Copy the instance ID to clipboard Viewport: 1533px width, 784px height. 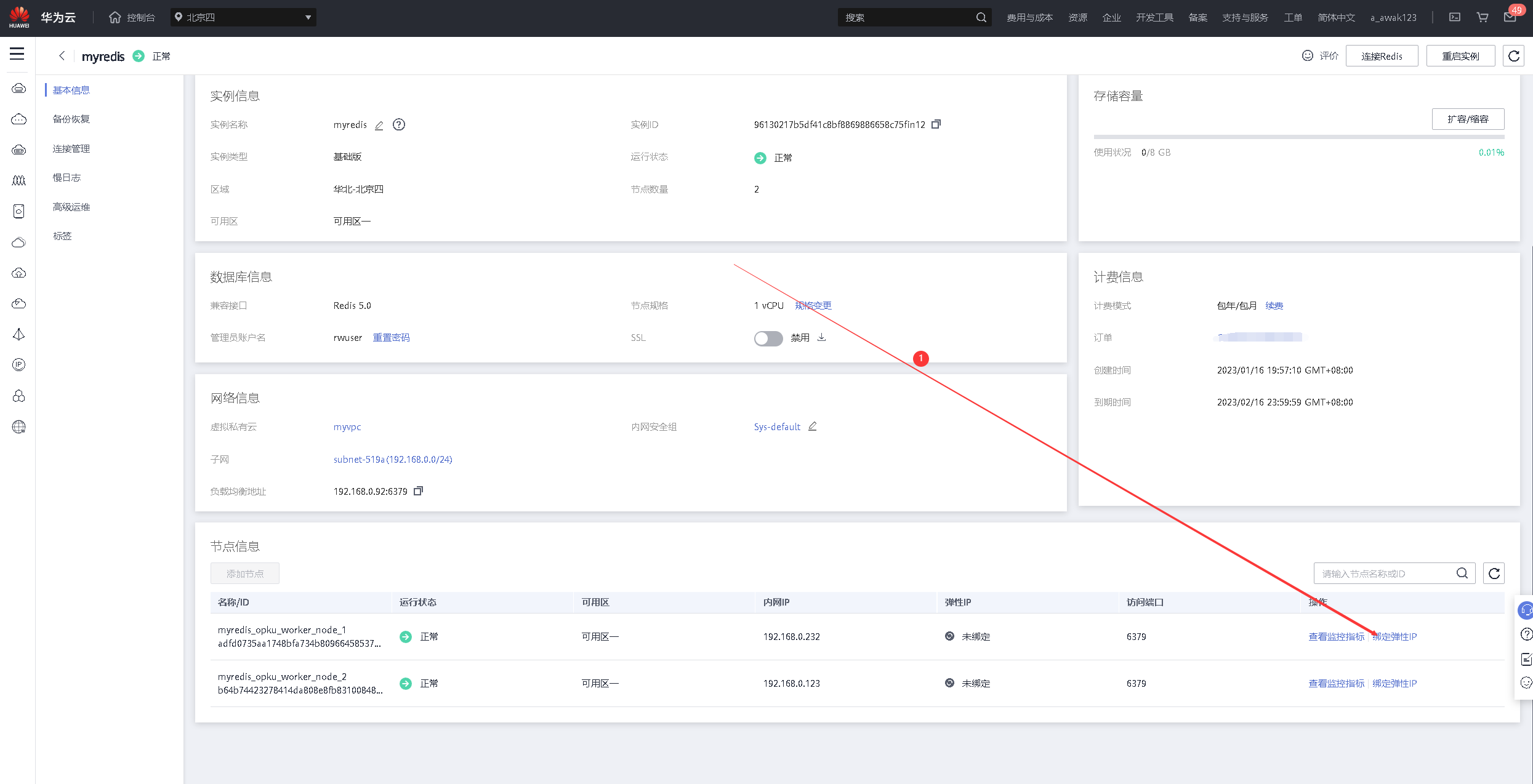click(936, 124)
